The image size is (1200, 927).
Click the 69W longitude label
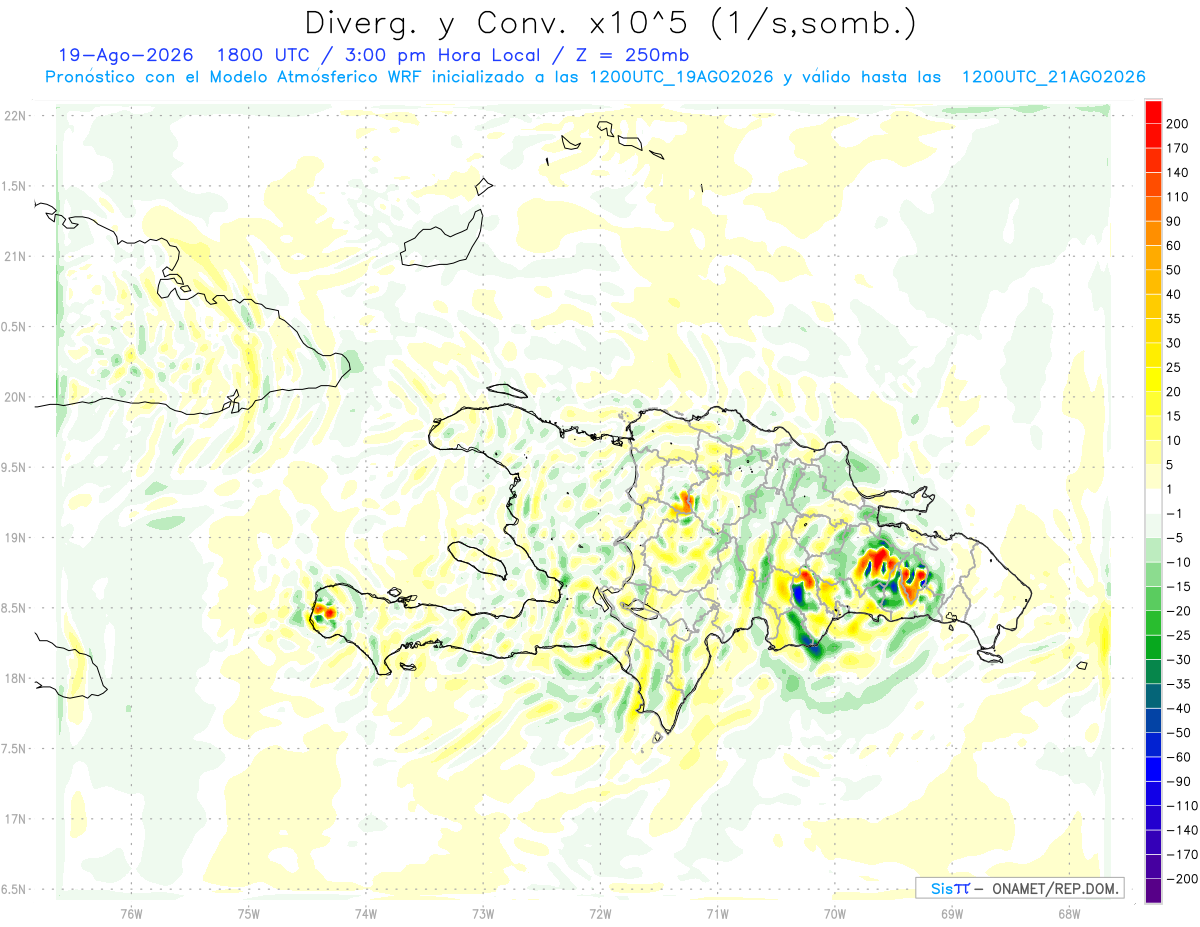click(951, 913)
